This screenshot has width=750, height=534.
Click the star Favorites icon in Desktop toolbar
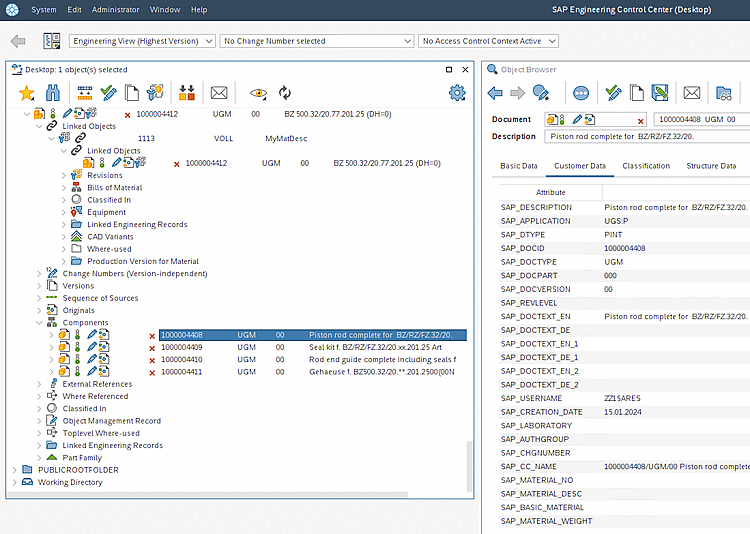coord(27,93)
